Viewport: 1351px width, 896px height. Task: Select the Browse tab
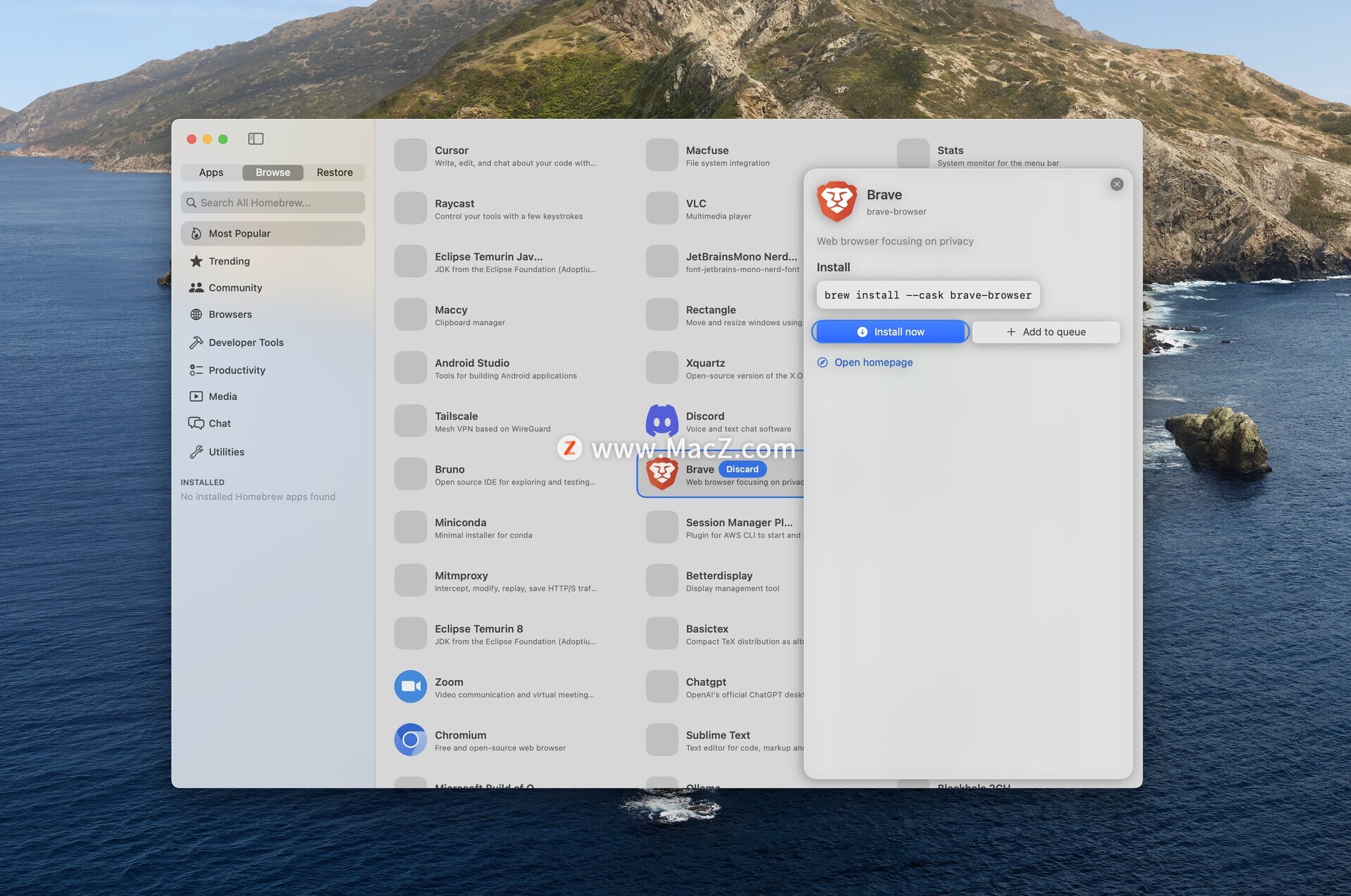pyautogui.click(x=273, y=172)
